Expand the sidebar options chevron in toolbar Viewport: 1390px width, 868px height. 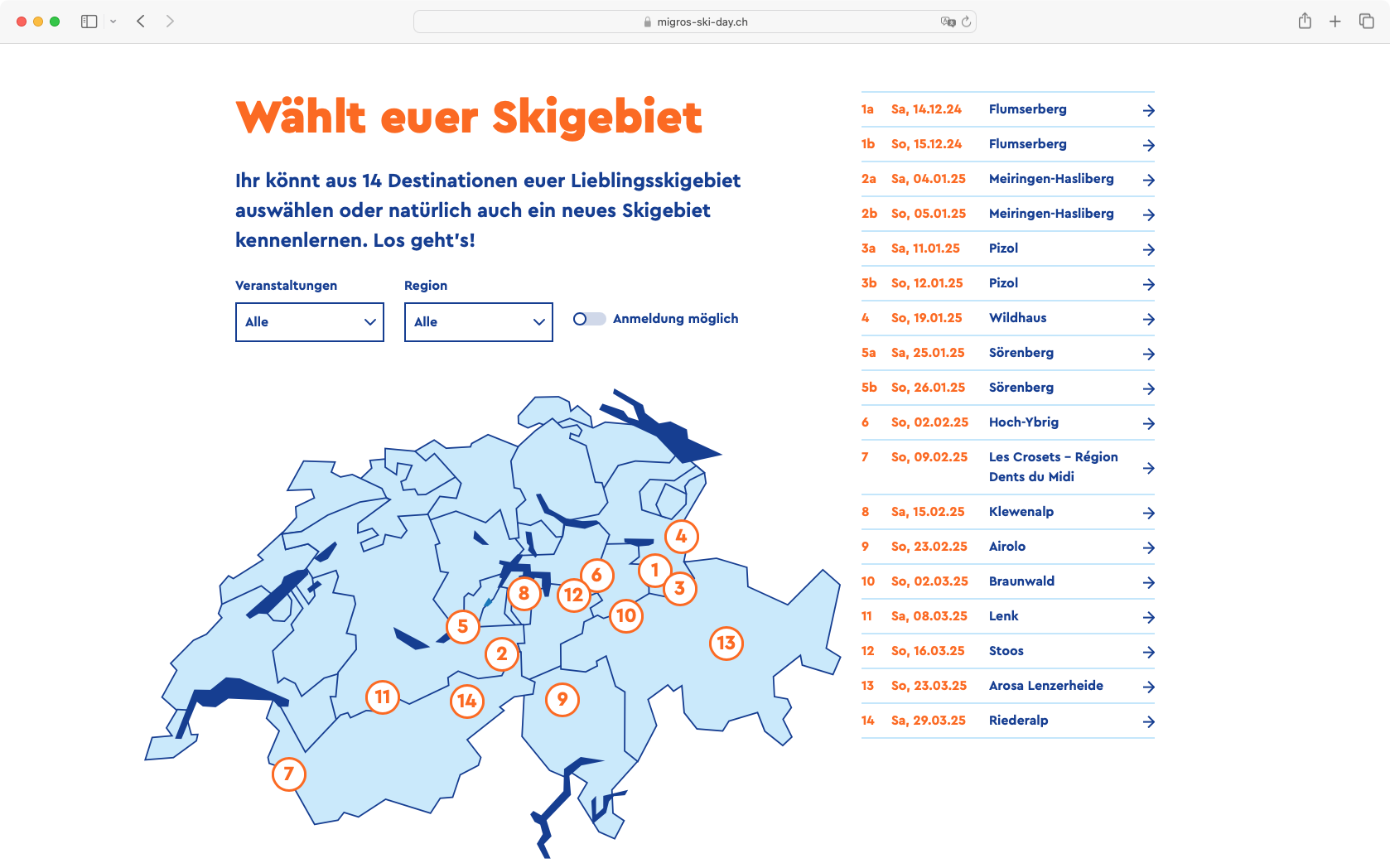point(113,22)
